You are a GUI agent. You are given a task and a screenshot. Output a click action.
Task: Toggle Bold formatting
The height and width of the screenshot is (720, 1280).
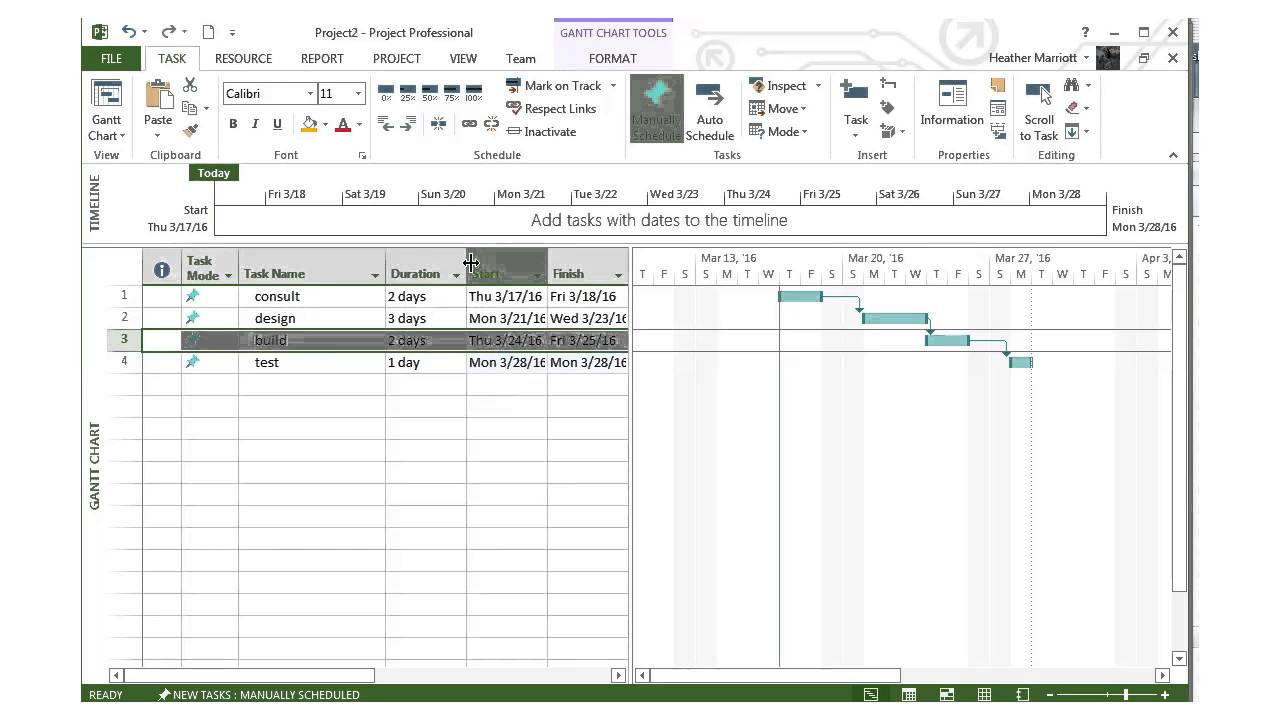coord(233,124)
